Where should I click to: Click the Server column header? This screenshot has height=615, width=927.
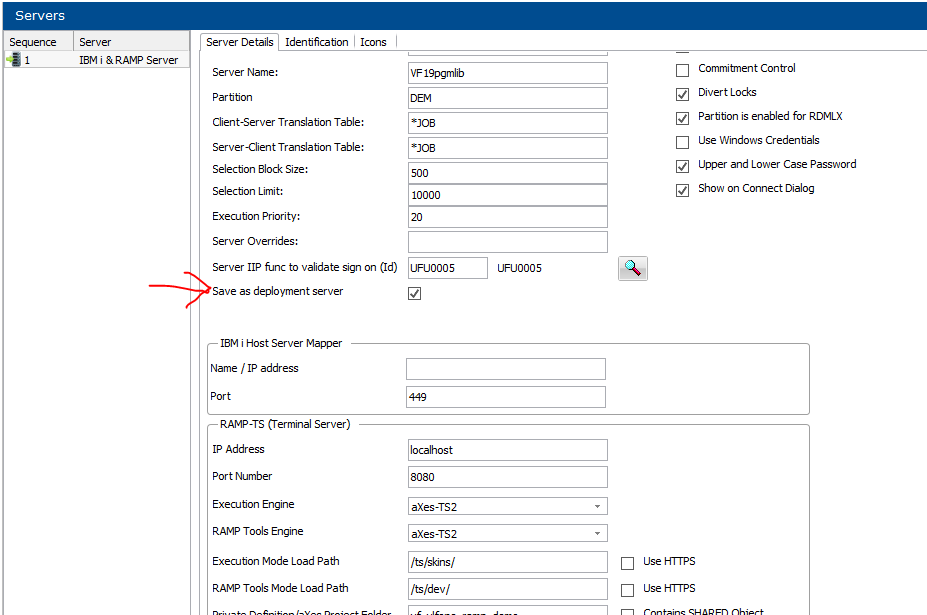click(131, 42)
